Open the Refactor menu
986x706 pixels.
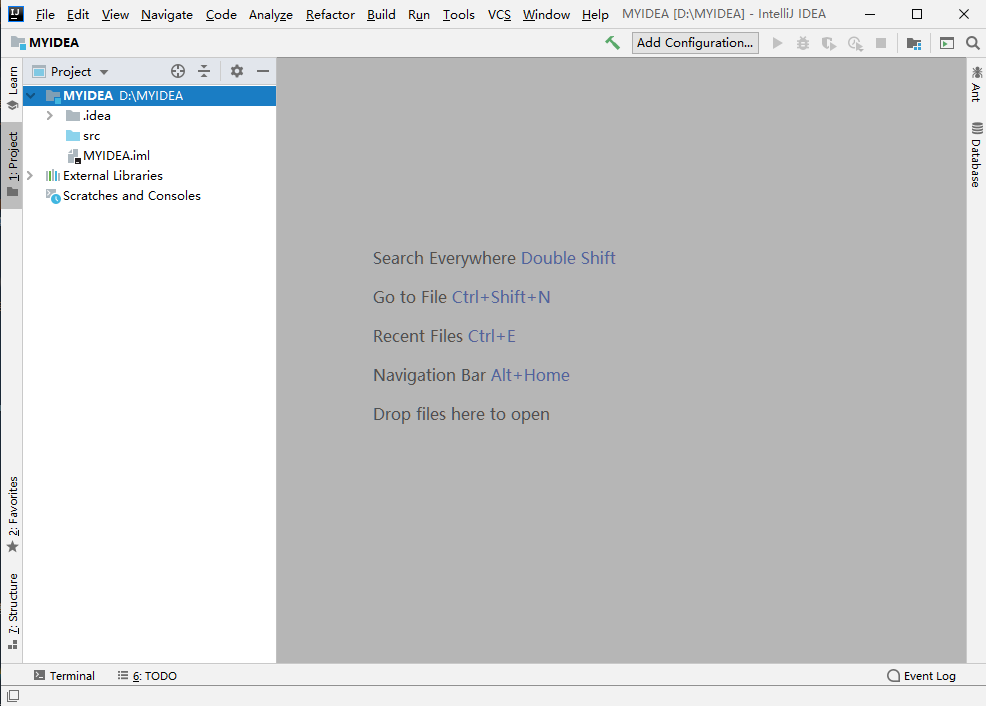pyautogui.click(x=330, y=14)
